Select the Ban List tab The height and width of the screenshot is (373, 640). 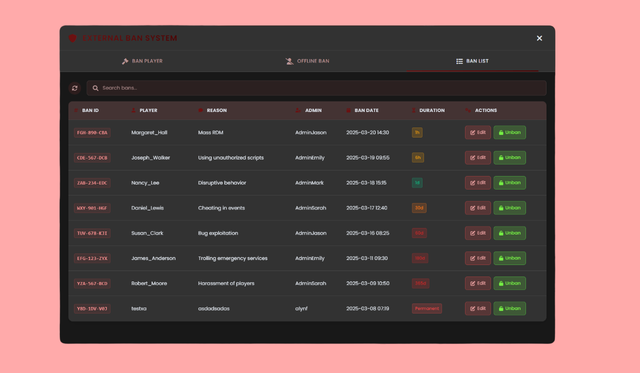click(472, 61)
